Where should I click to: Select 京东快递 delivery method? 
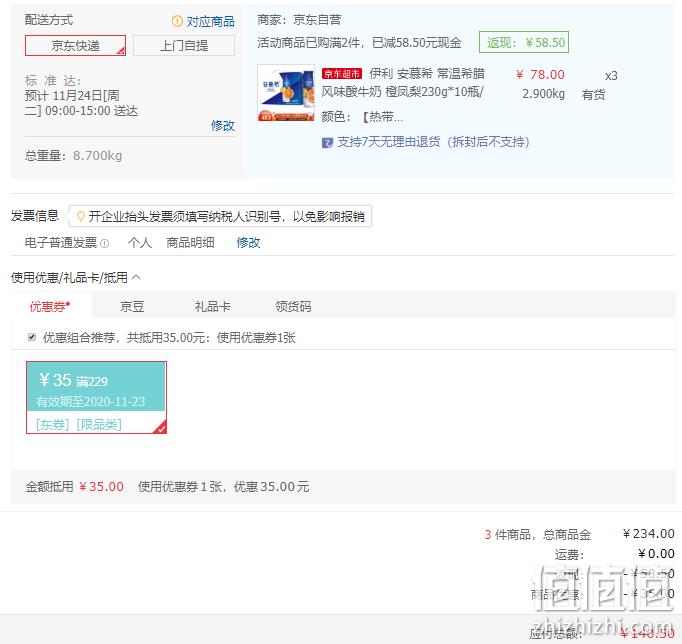coord(75,45)
